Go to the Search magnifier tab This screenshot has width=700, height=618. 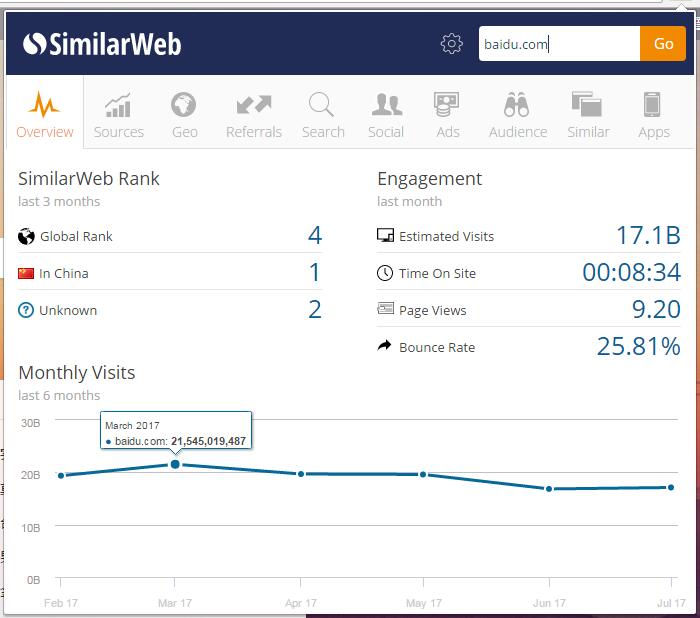[323, 115]
